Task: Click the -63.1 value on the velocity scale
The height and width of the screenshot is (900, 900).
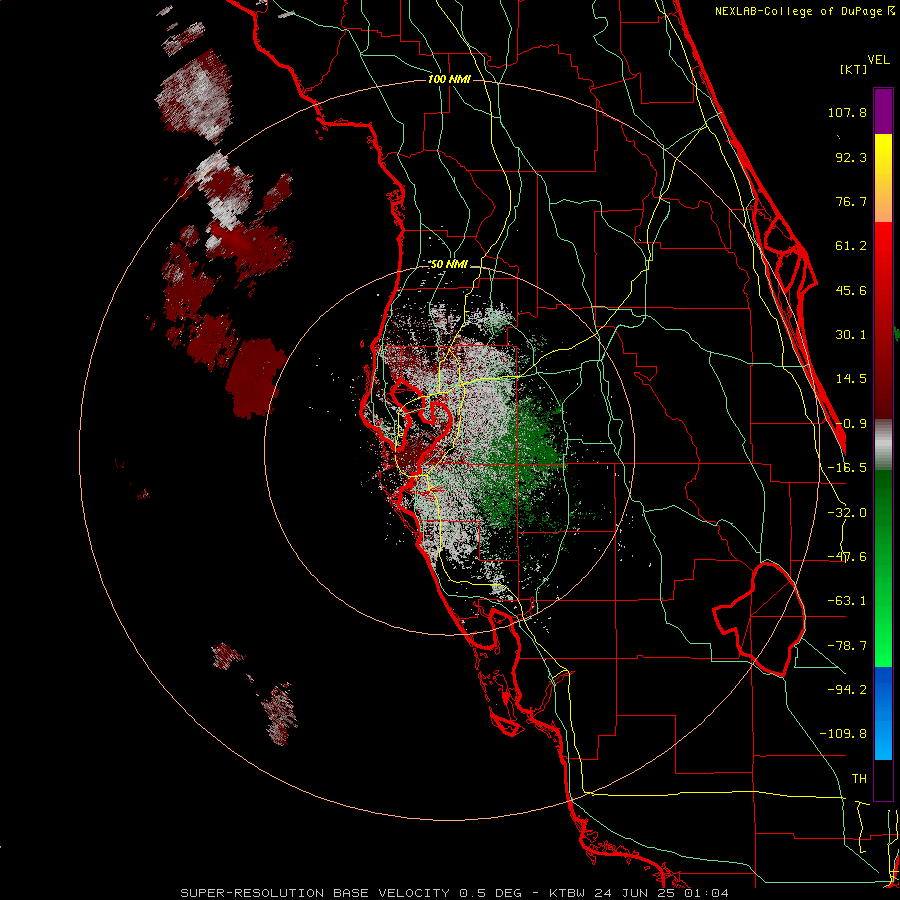Action: coord(847,601)
